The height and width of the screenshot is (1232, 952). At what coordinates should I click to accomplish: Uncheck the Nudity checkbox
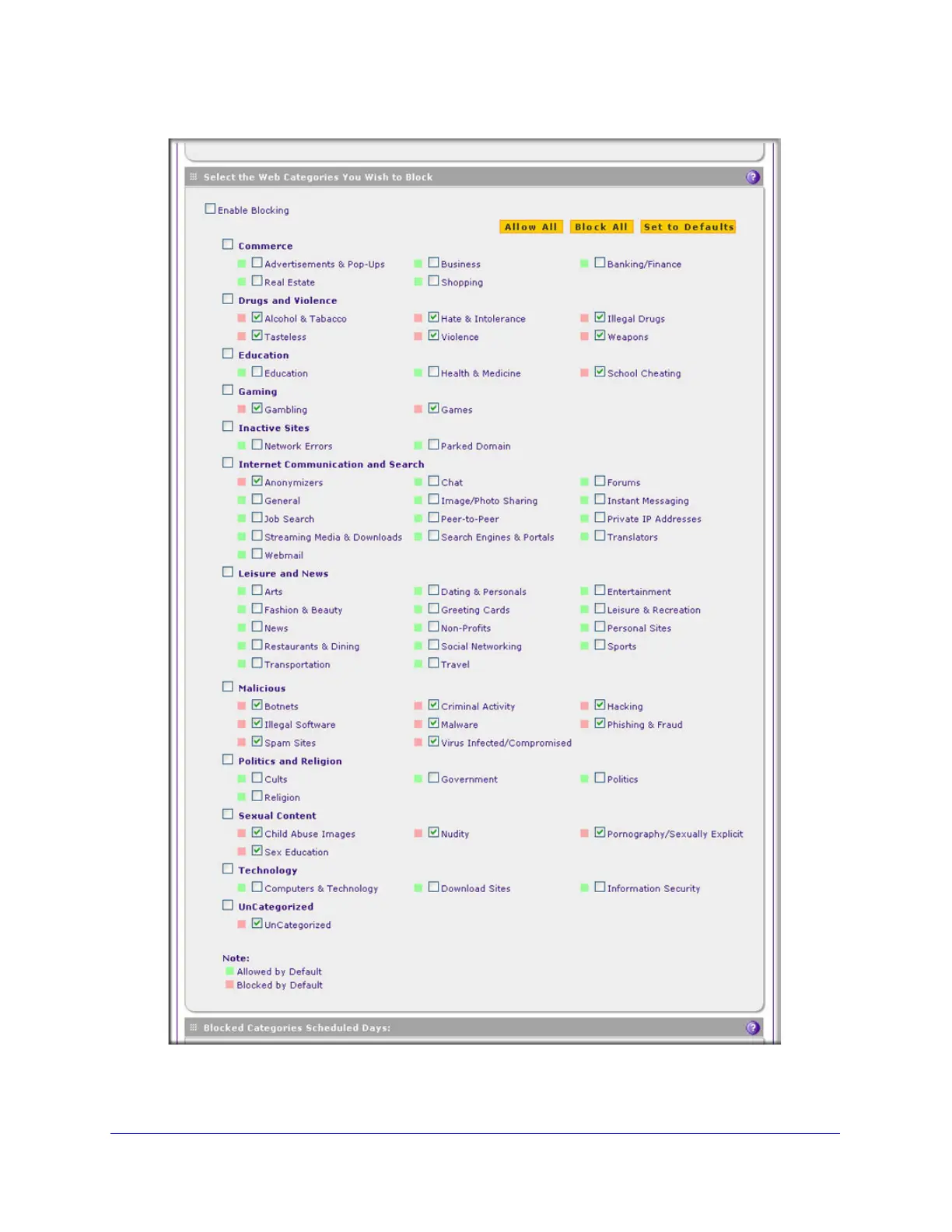pyautogui.click(x=434, y=832)
